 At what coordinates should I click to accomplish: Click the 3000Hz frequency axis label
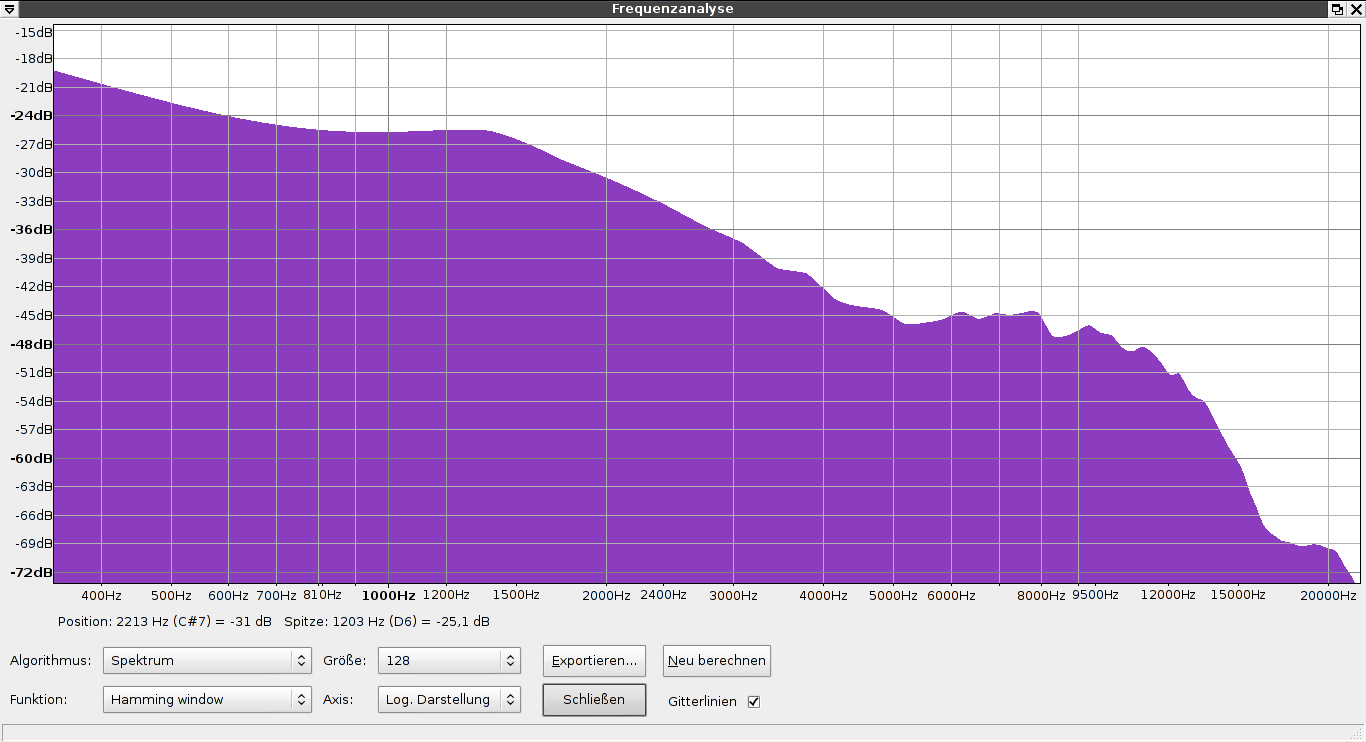click(x=733, y=595)
